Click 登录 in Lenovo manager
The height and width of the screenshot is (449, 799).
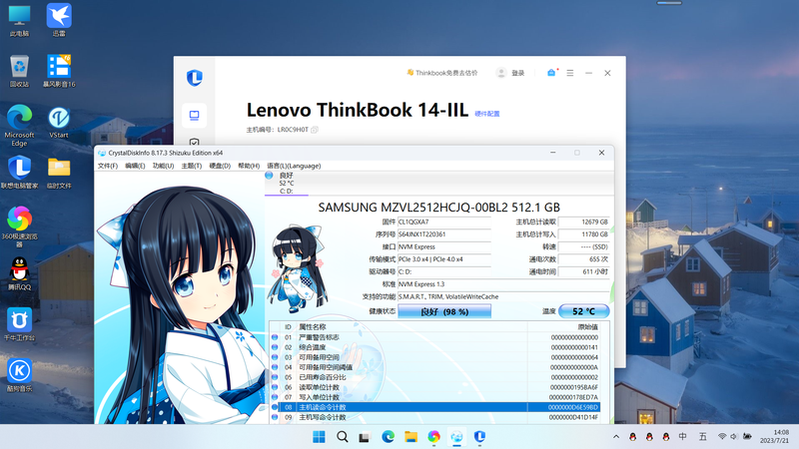(x=511, y=73)
